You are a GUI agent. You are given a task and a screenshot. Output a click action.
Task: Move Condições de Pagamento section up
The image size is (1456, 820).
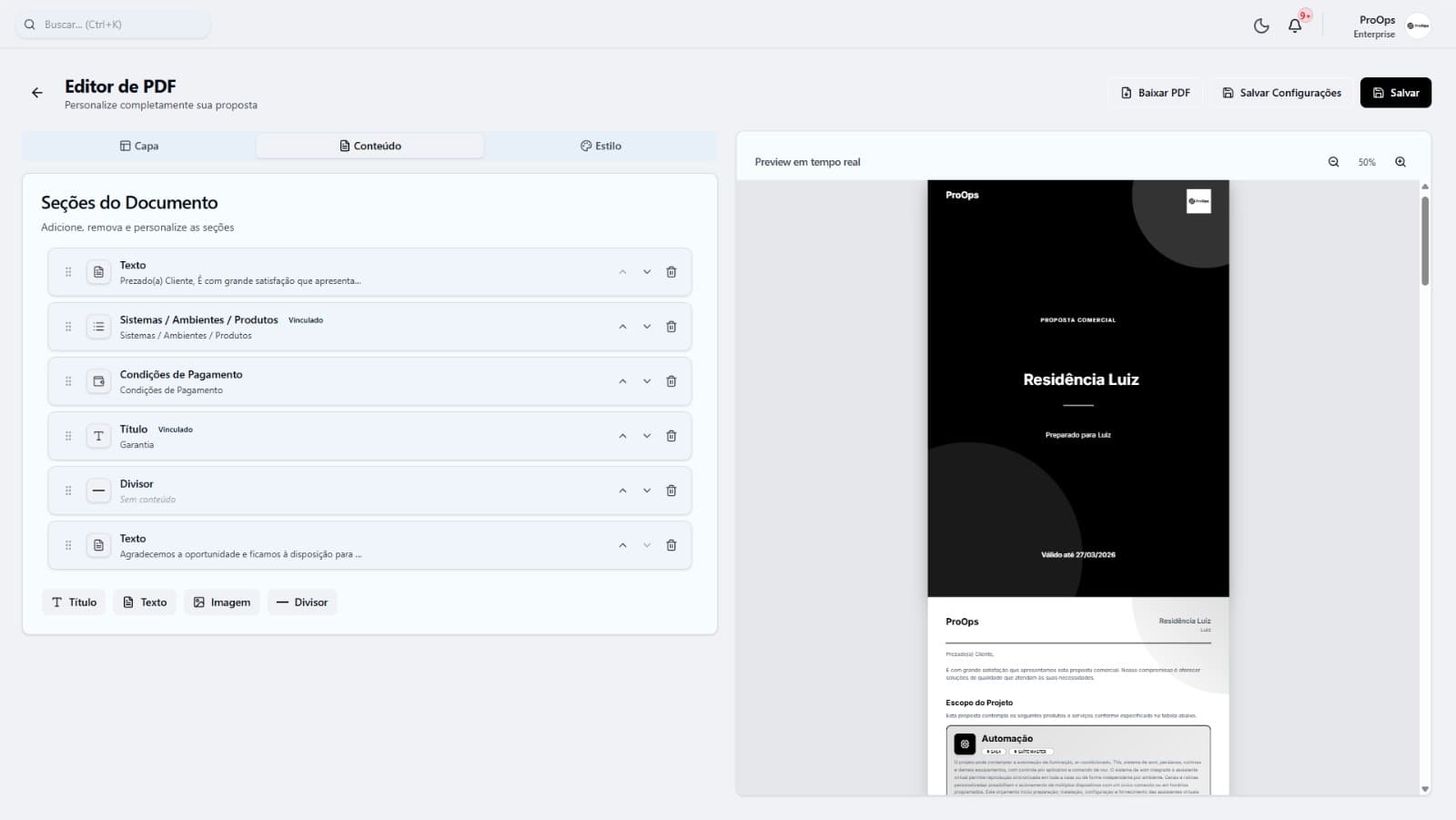pyautogui.click(x=622, y=381)
